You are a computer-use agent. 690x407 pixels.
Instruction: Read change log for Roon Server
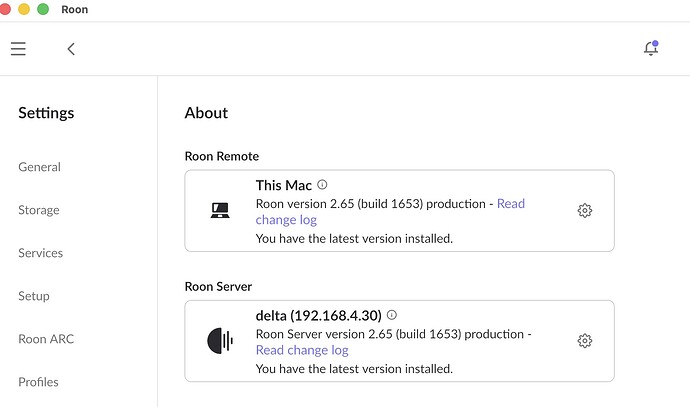302,350
